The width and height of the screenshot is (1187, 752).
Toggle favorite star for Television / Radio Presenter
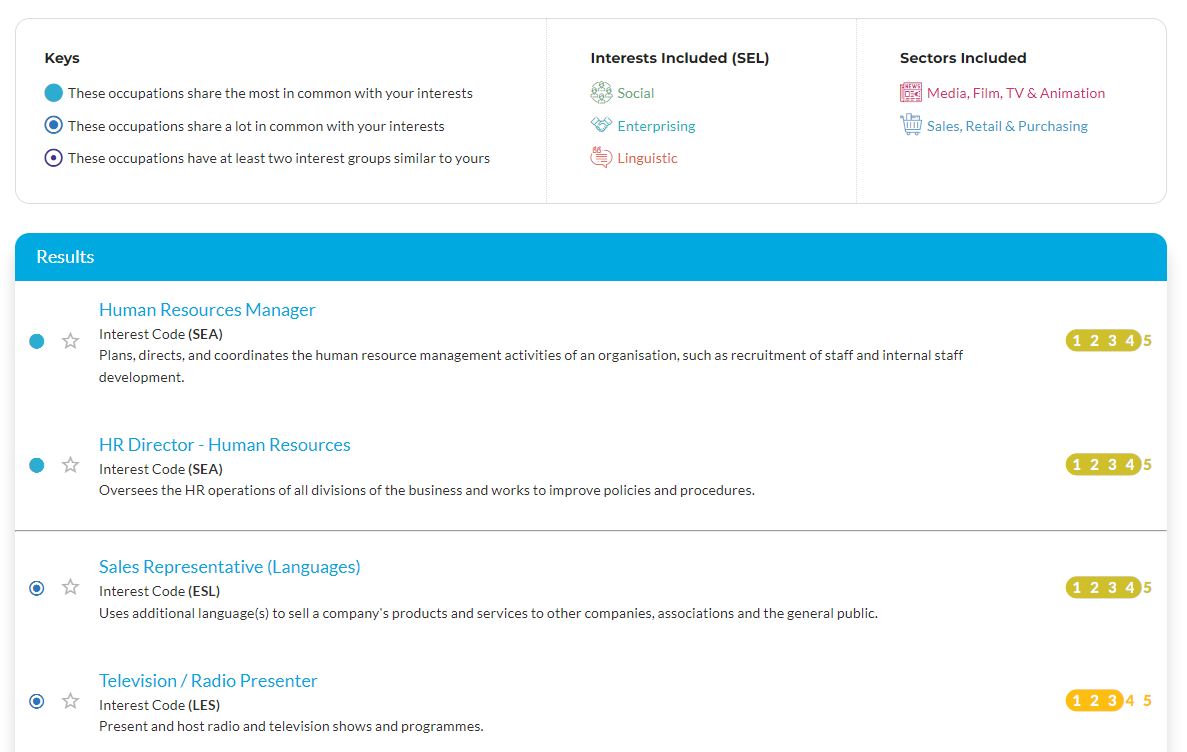[70, 701]
